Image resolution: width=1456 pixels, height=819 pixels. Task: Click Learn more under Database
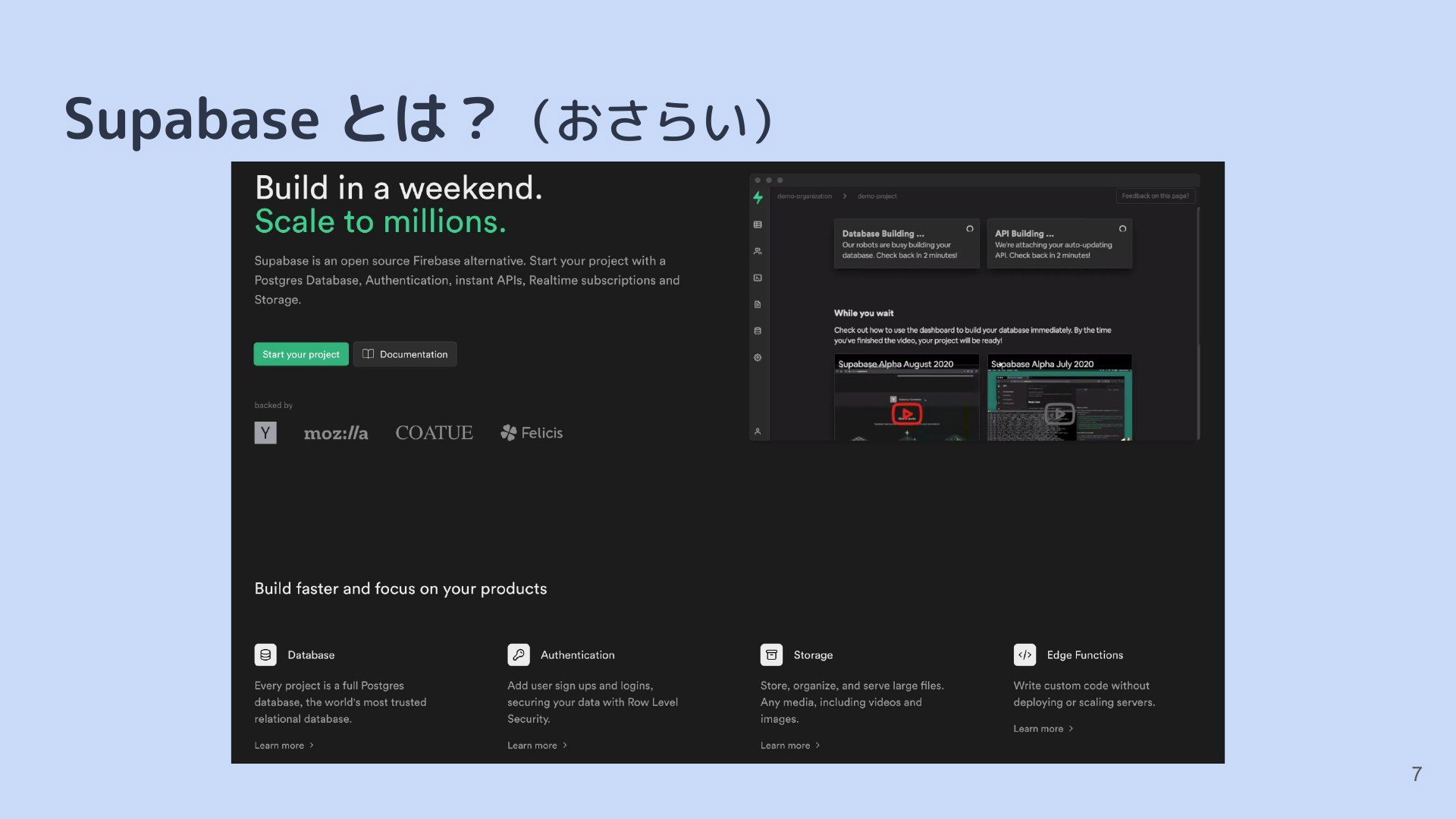tap(284, 745)
